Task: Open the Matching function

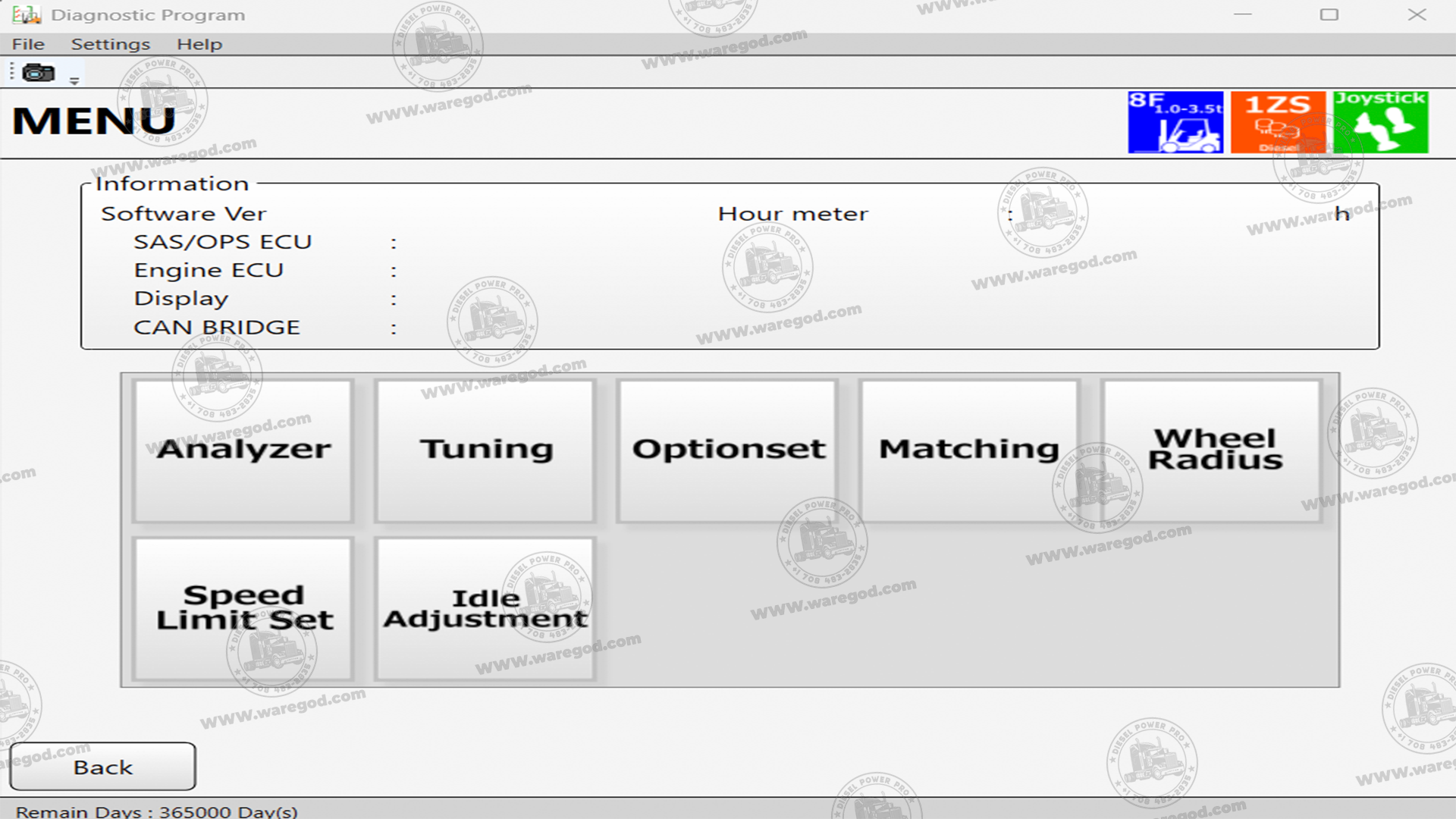Action: tap(969, 450)
